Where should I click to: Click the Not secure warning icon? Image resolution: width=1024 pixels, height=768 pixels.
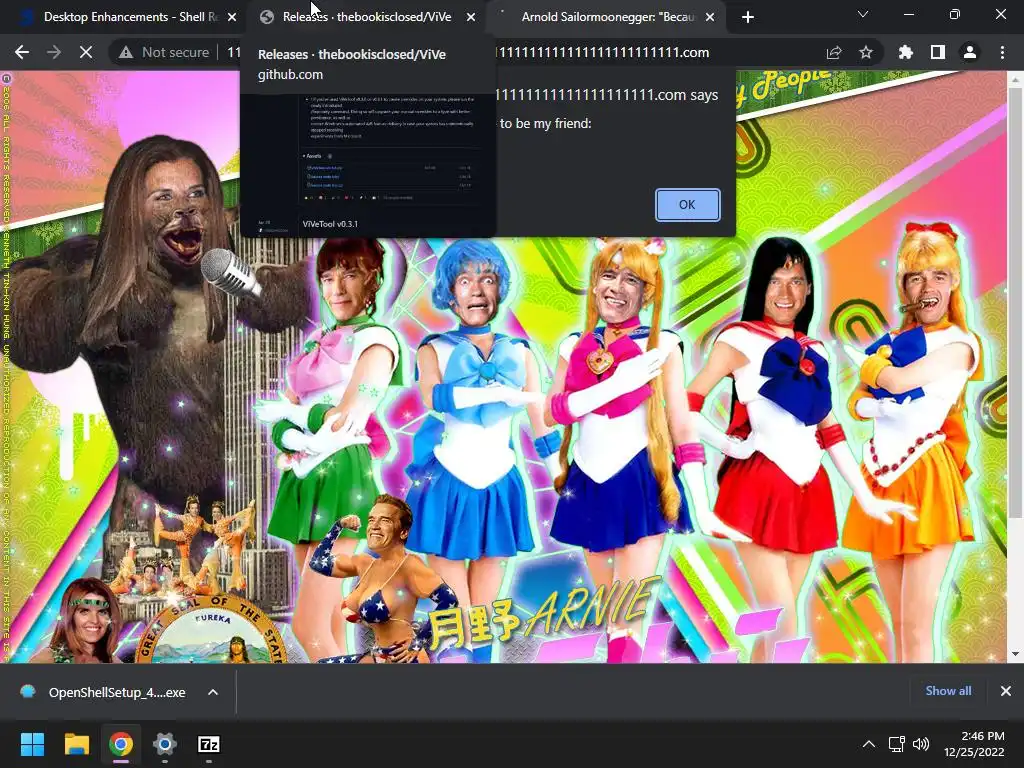[x=125, y=52]
